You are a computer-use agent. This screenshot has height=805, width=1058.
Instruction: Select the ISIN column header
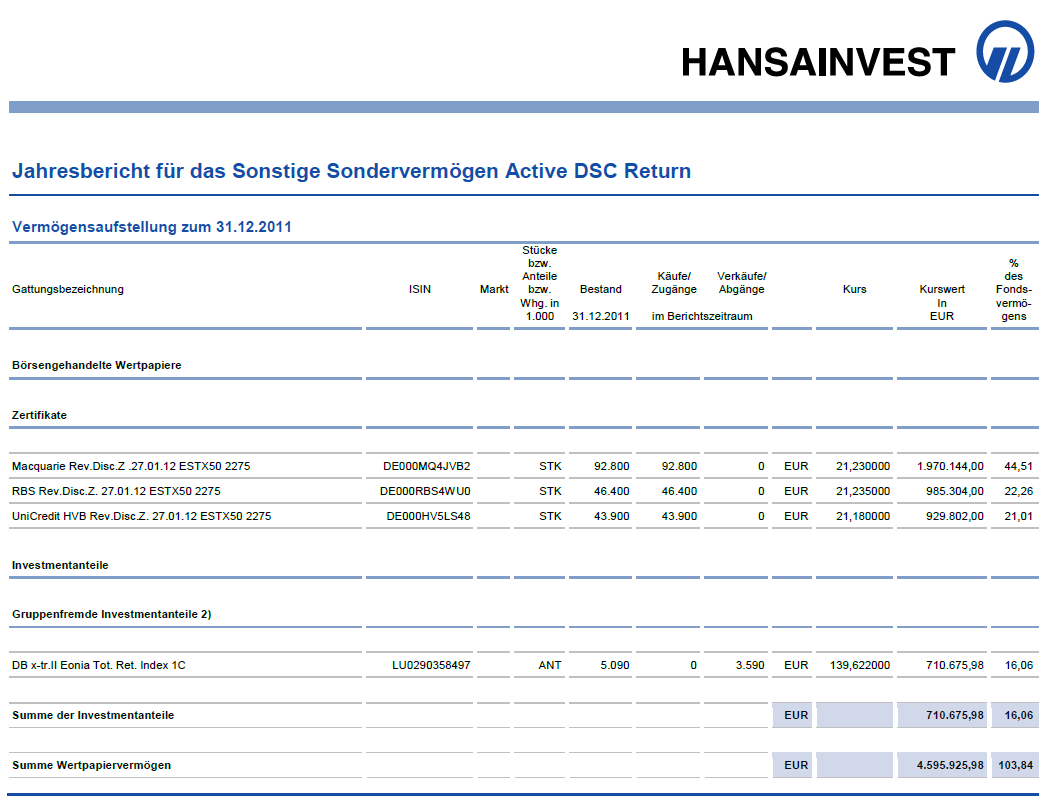click(420, 289)
